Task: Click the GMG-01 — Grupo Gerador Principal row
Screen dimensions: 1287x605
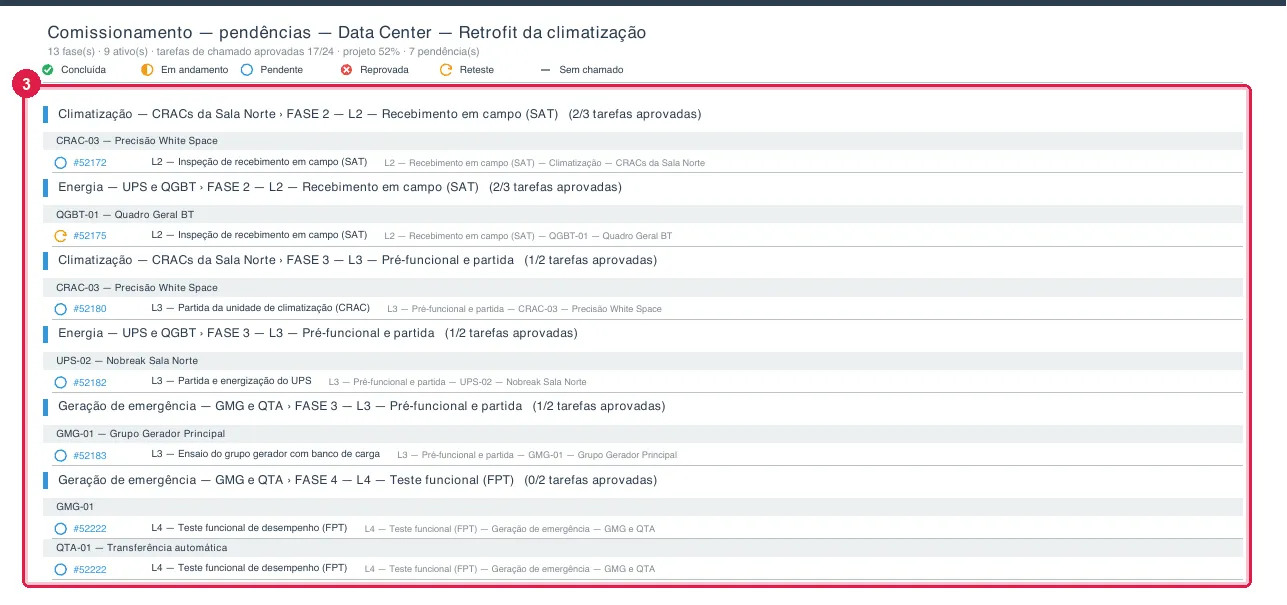Action: tap(645, 433)
